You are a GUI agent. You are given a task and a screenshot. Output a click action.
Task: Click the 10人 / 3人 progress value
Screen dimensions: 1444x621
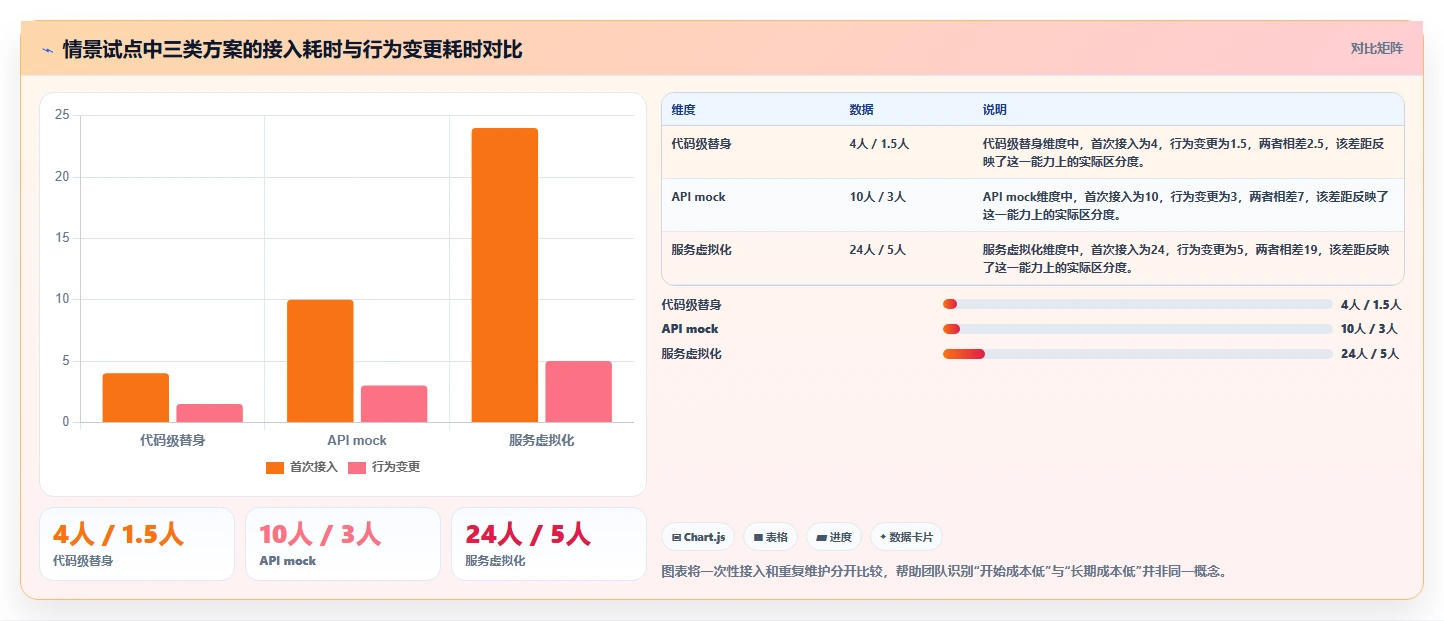[1369, 329]
